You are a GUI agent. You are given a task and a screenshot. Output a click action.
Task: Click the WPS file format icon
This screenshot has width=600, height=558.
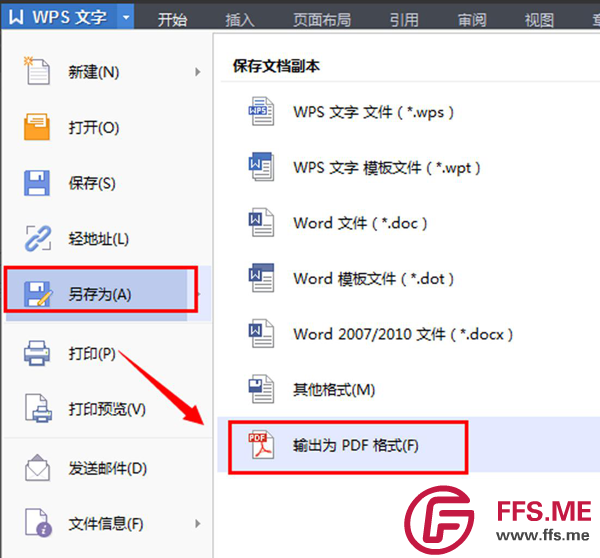261,111
